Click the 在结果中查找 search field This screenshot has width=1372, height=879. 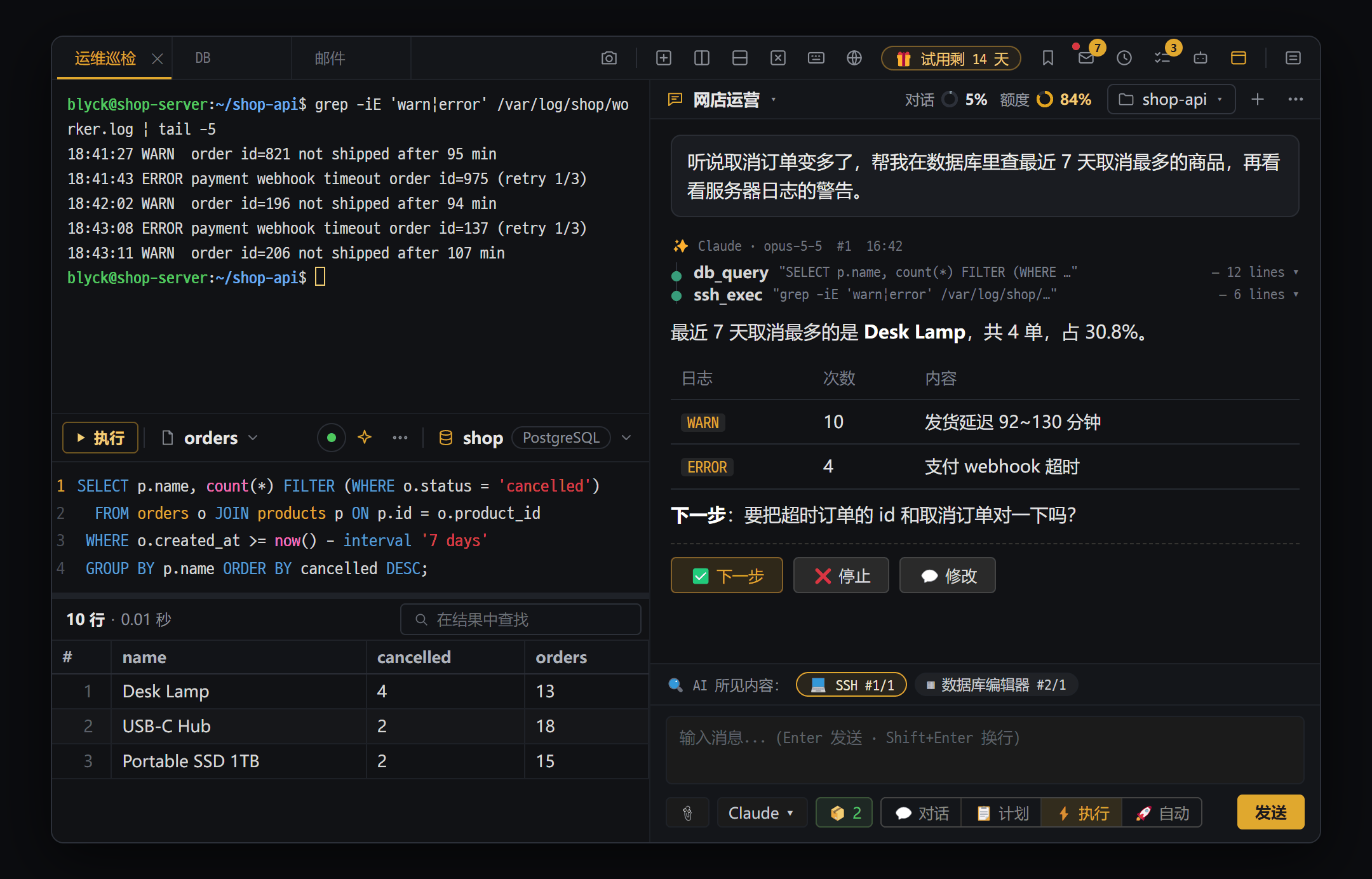click(521, 619)
